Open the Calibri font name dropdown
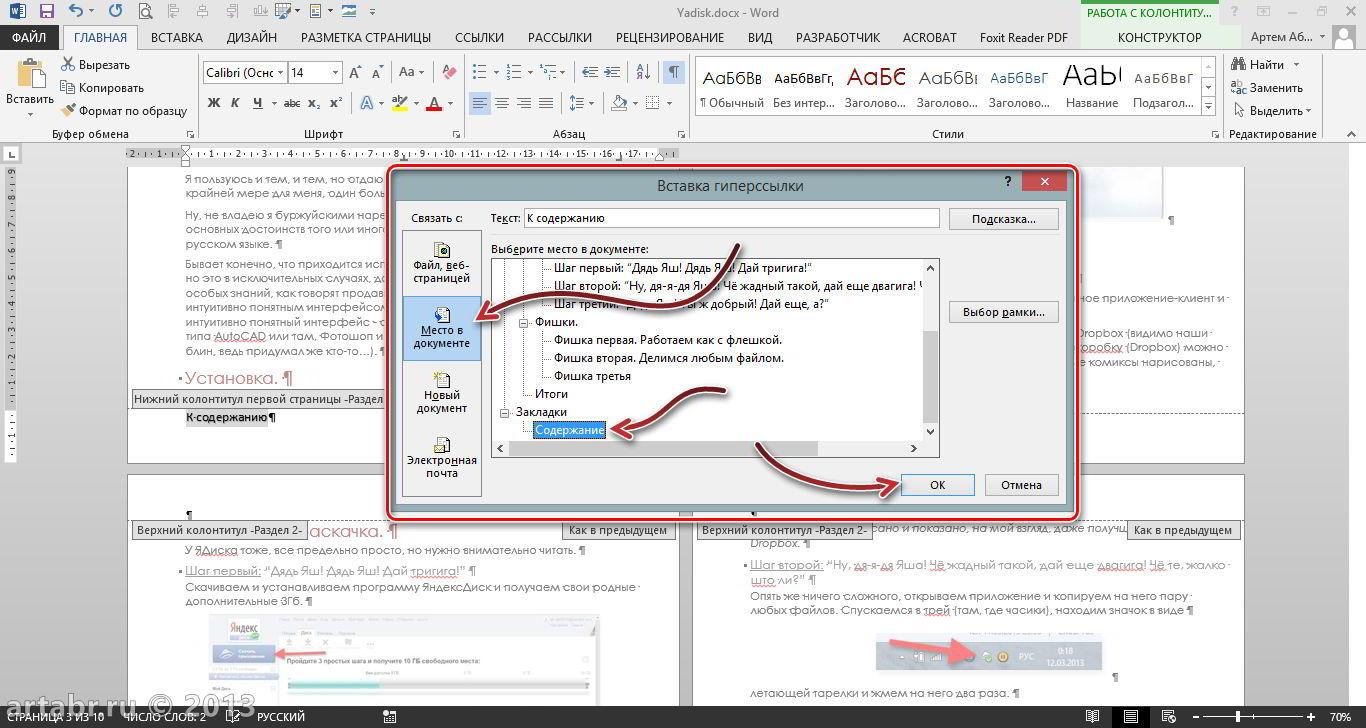Image resolution: width=1366 pixels, height=728 pixels. pos(280,73)
